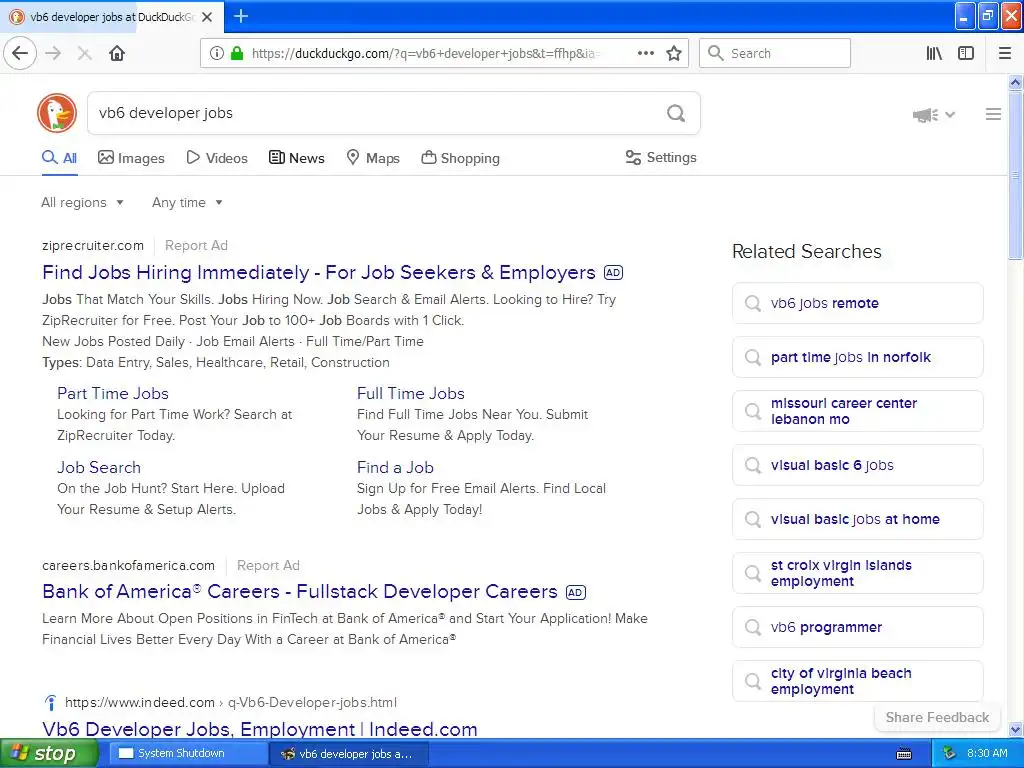This screenshot has height=768, width=1024.
Task: Click the indeed.com result URL text
Action: click(231, 703)
